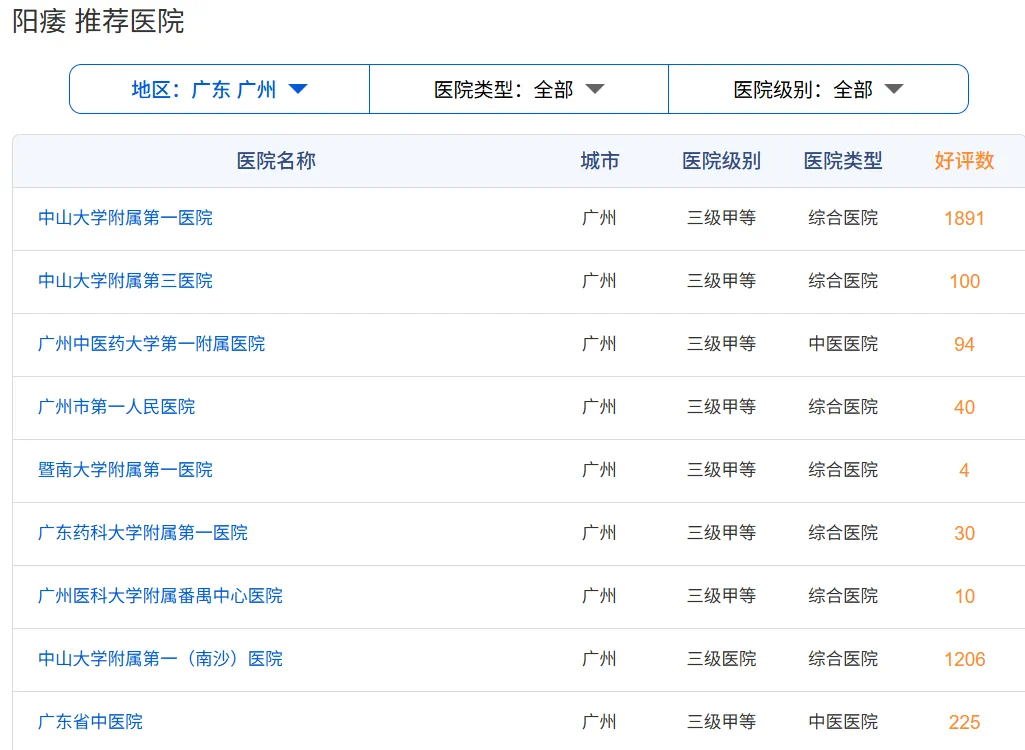The image size is (1025, 750).
Task: Click rating count 100
Action: 964,282
